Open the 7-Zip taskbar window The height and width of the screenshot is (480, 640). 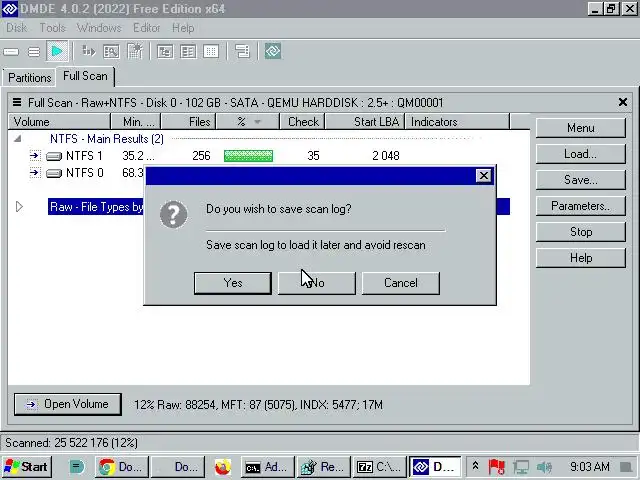coord(380,467)
